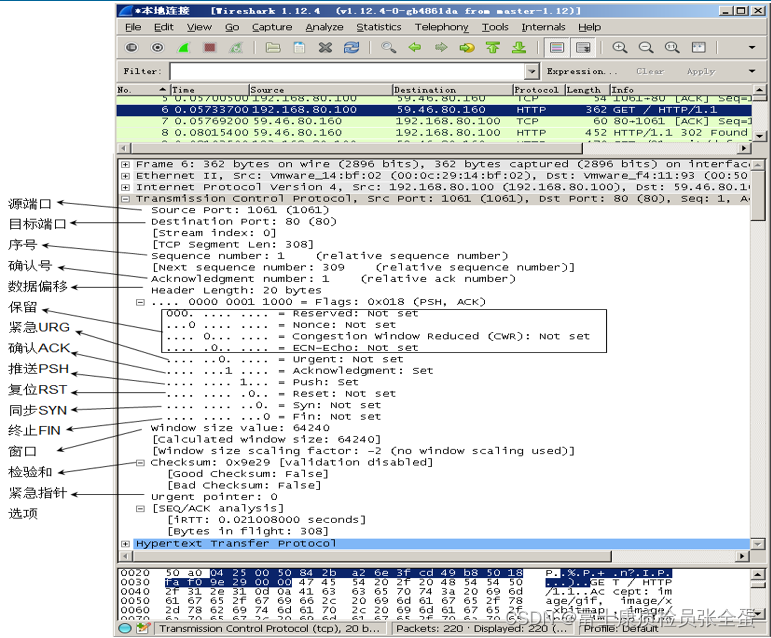Open filter toolbar overflow arrow
771x638 pixels.
click(752, 71)
